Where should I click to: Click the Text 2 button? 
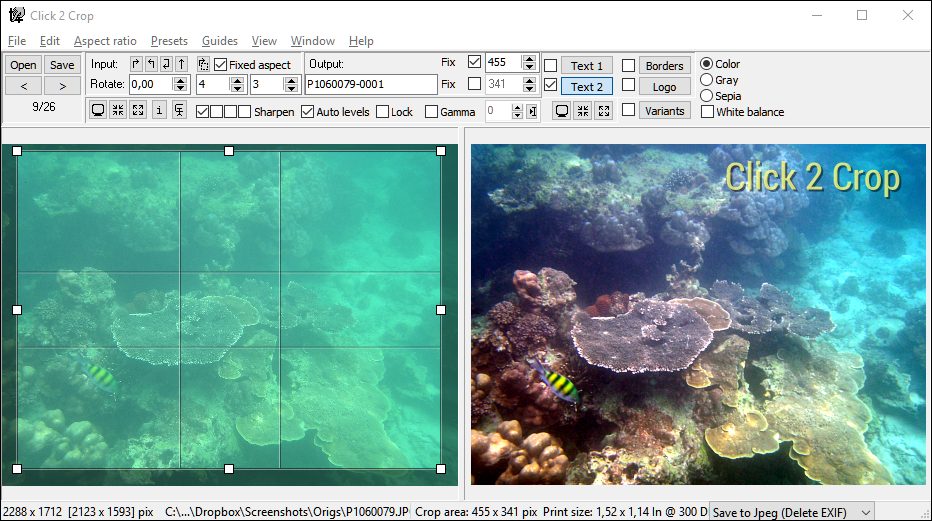point(587,86)
